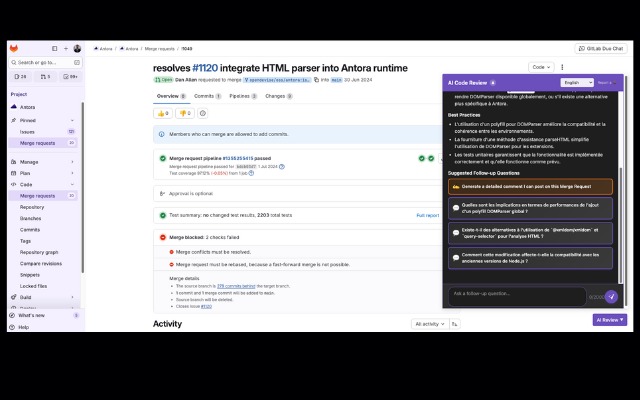Viewport: 640px width, 400px height.
Task: Open Merge requests breadcrumb link
Action: pyautogui.click(x=160, y=49)
